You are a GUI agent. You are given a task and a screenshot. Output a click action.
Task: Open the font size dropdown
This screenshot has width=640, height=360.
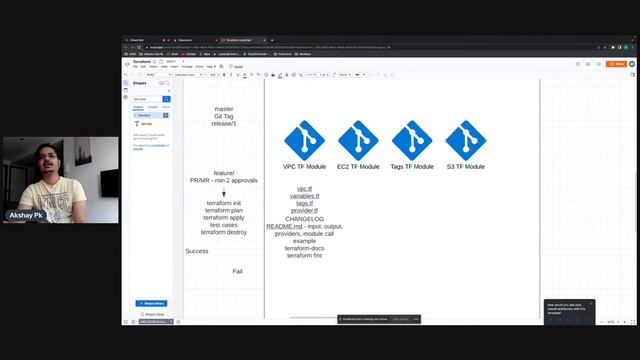click(214, 75)
